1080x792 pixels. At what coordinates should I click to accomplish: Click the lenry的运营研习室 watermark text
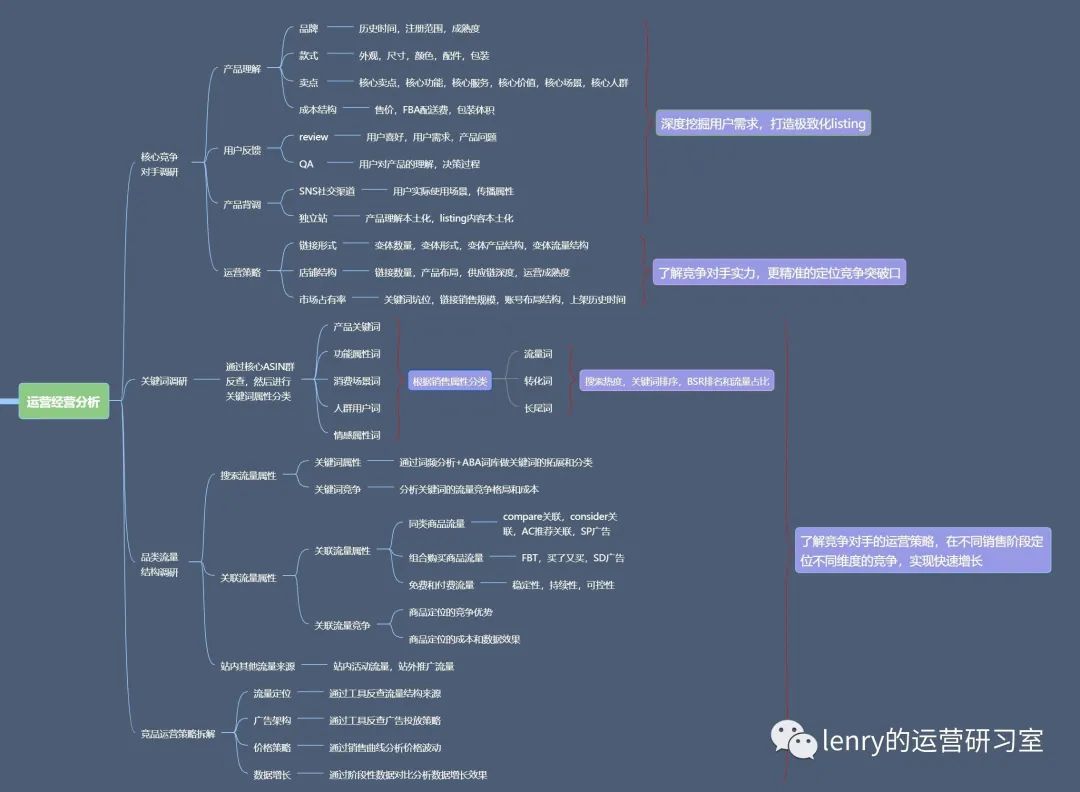tap(933, 741)
